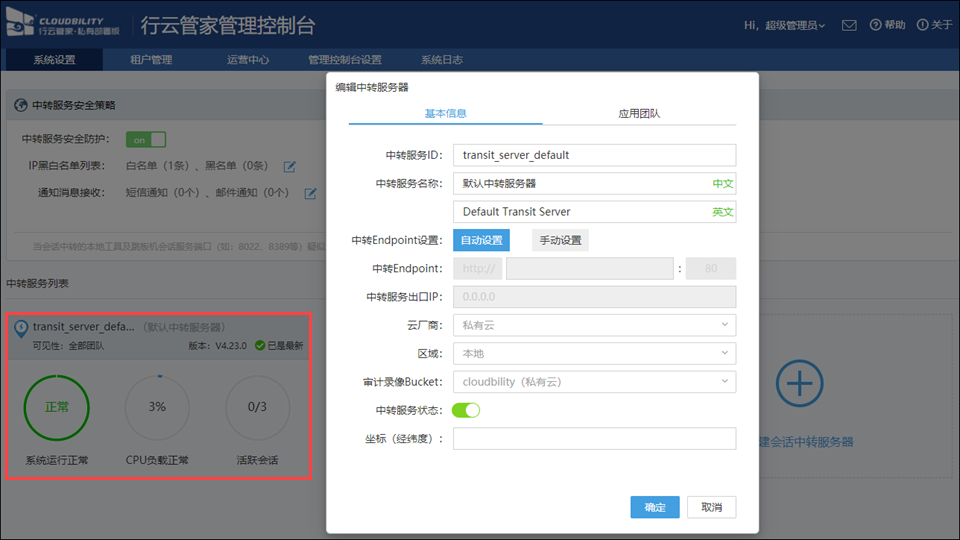Open the 系统日志 menu

pyautogui.click(x=441, y=60)
